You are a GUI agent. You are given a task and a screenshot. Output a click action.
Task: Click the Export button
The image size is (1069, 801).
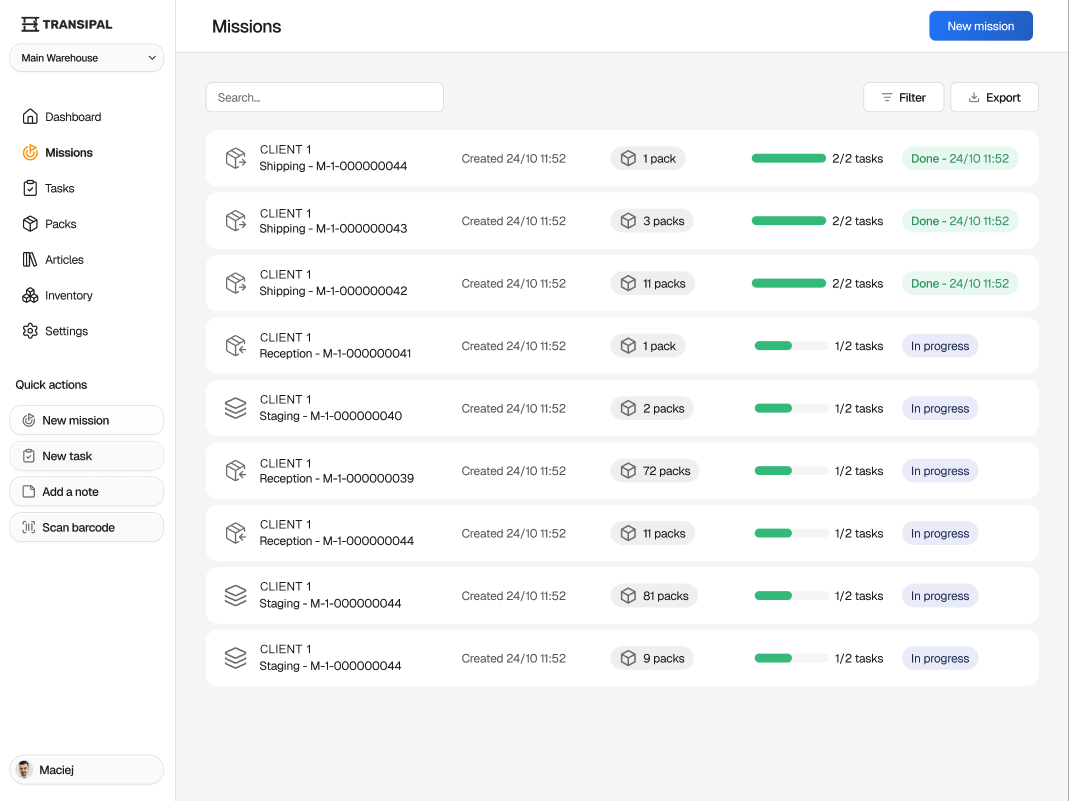point(993,97)
